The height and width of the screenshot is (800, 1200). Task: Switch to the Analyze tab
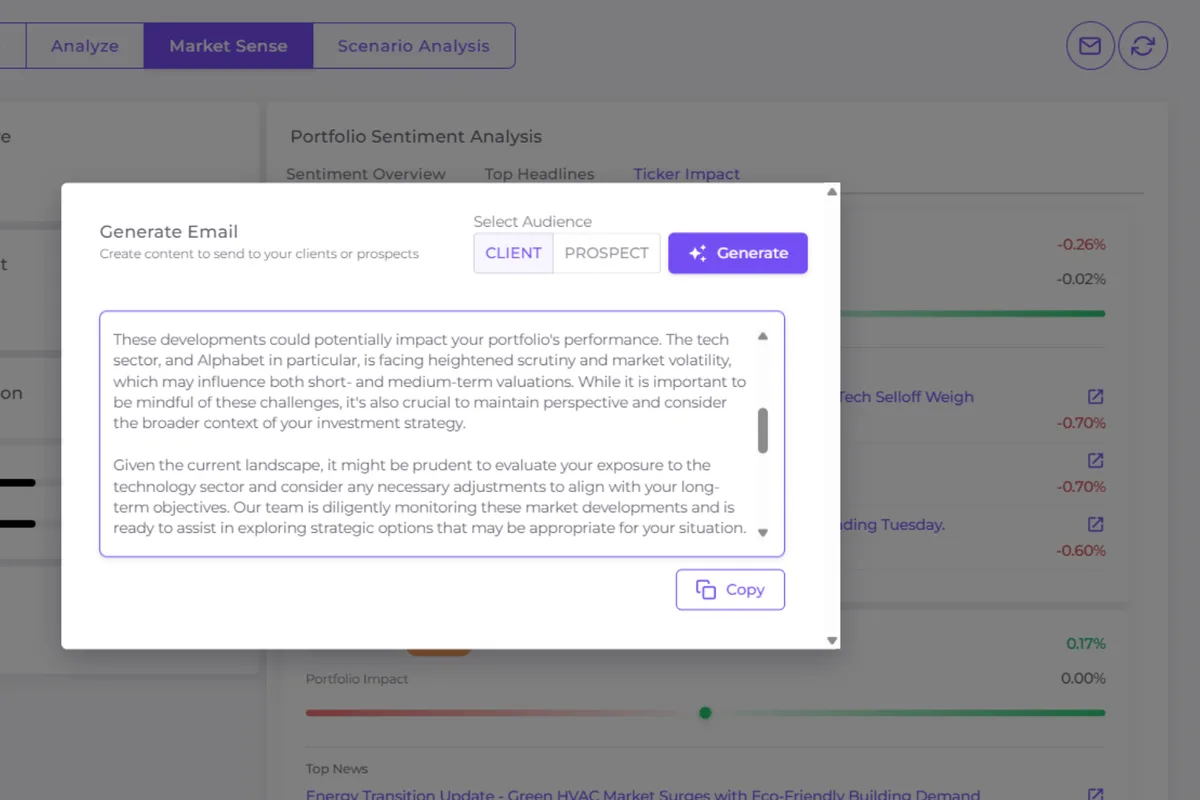(x=85, y=46)
